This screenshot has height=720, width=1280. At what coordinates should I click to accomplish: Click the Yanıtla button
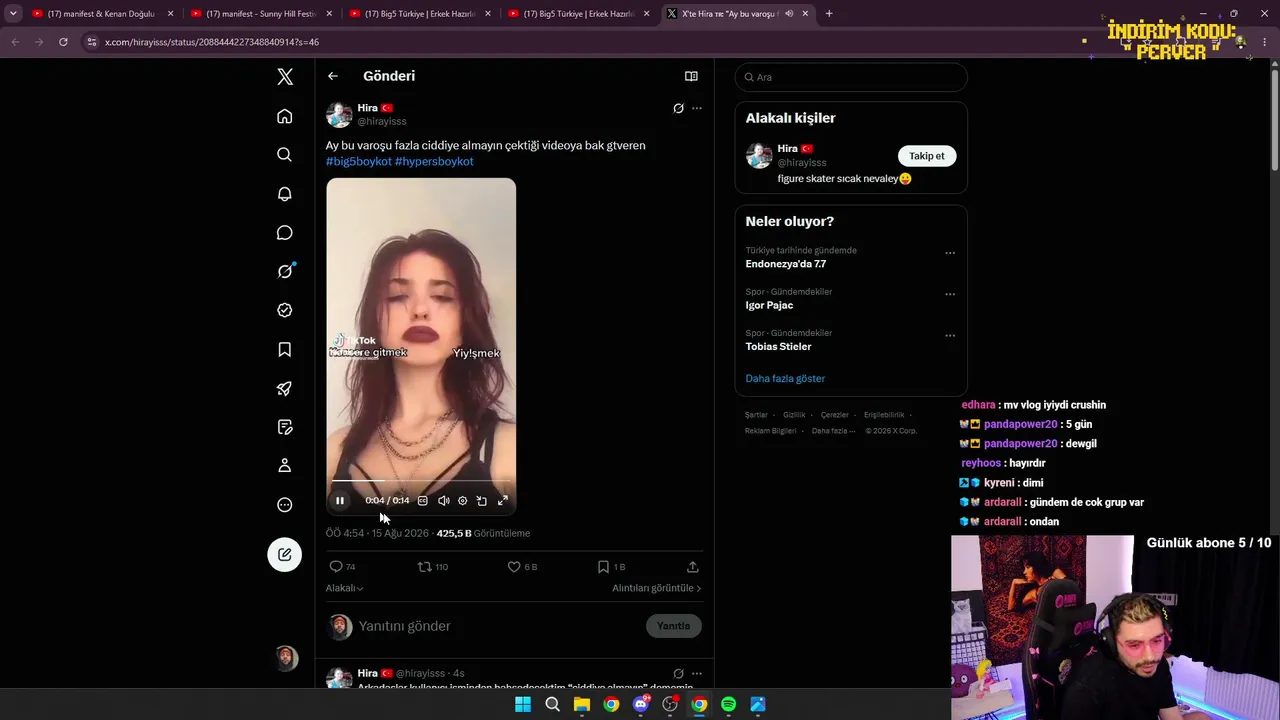(x=674, y=626)
